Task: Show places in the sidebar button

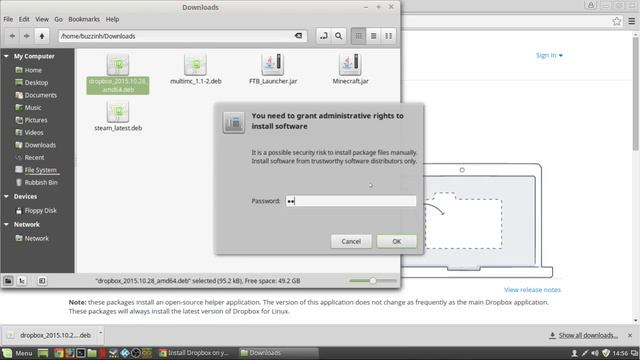Action: click(8, 281)
